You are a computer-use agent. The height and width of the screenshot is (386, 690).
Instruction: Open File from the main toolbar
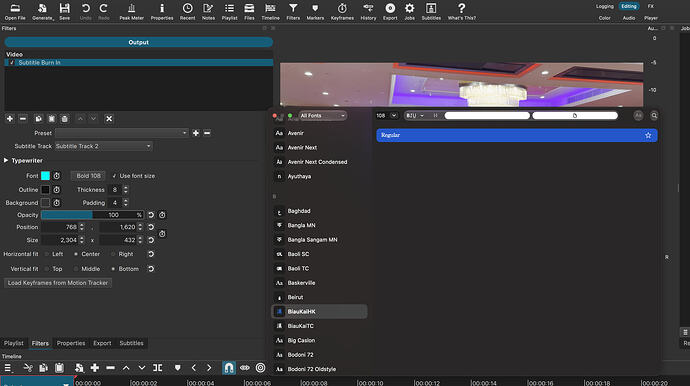[x=15, y=12]
